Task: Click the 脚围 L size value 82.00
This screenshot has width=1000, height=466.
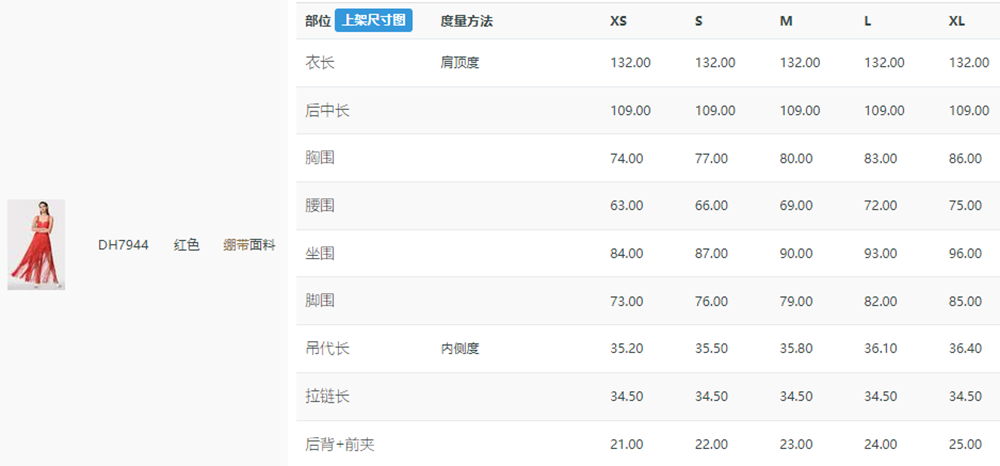Action: pos(881,301)
